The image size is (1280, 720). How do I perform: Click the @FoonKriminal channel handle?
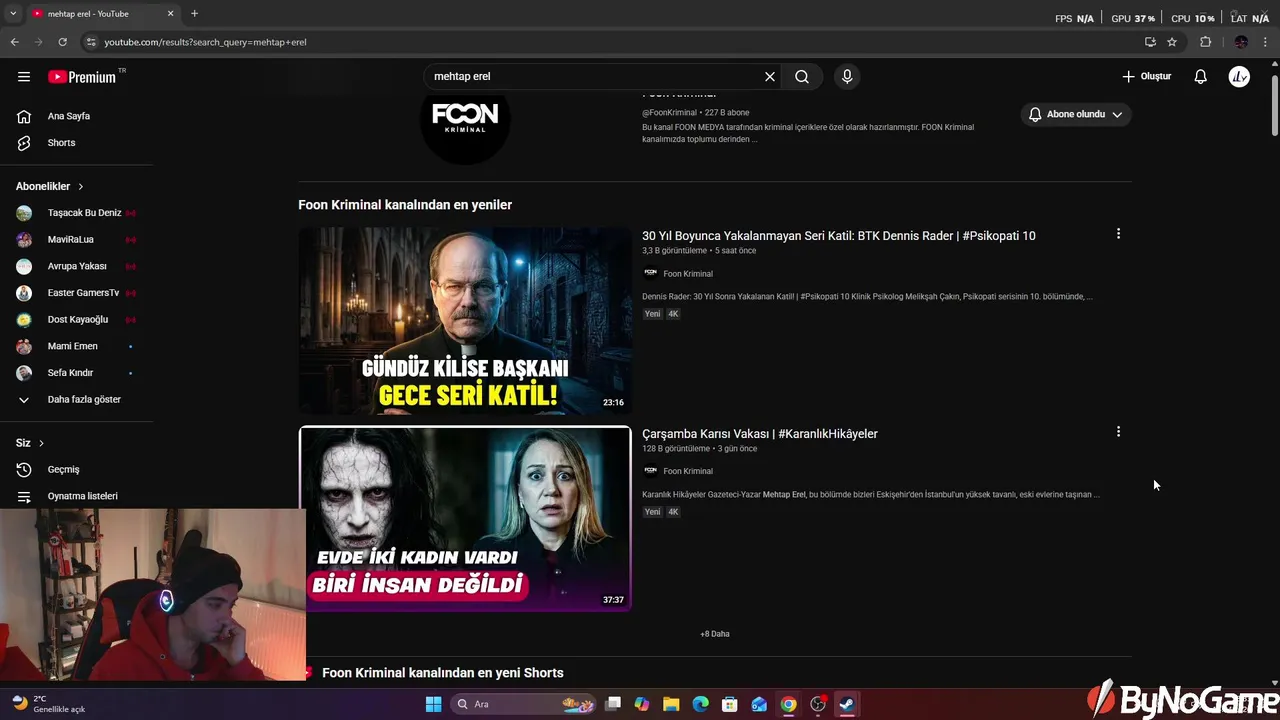[x=669, y=113]
